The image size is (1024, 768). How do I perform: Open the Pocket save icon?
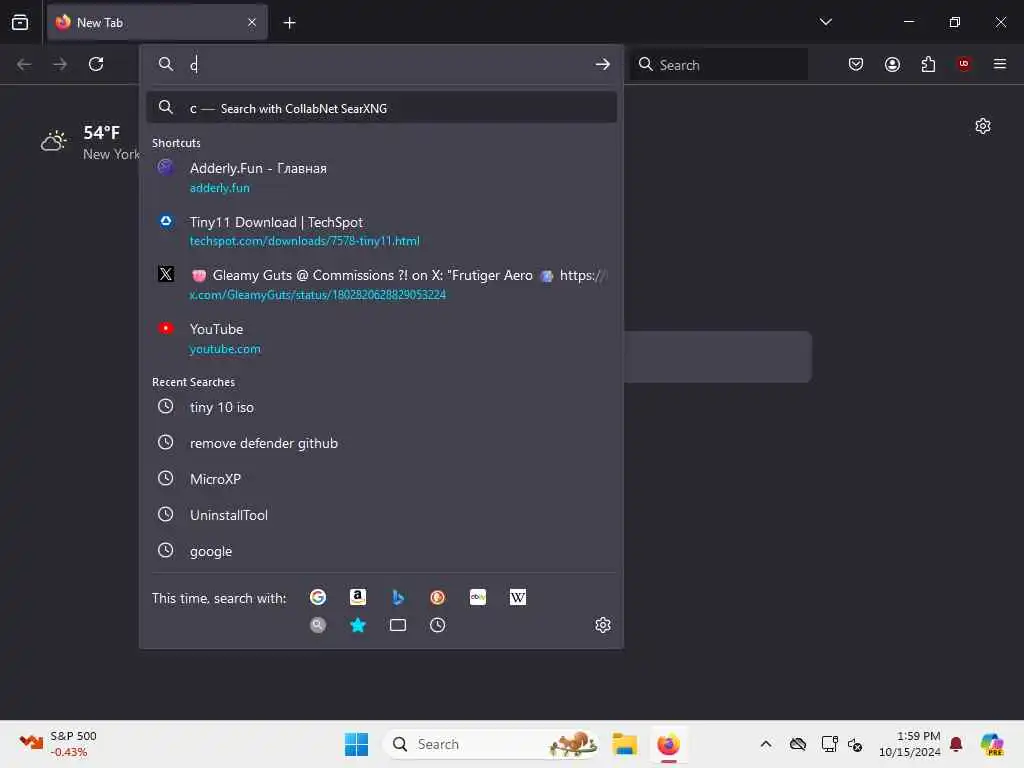coord(856,64)
